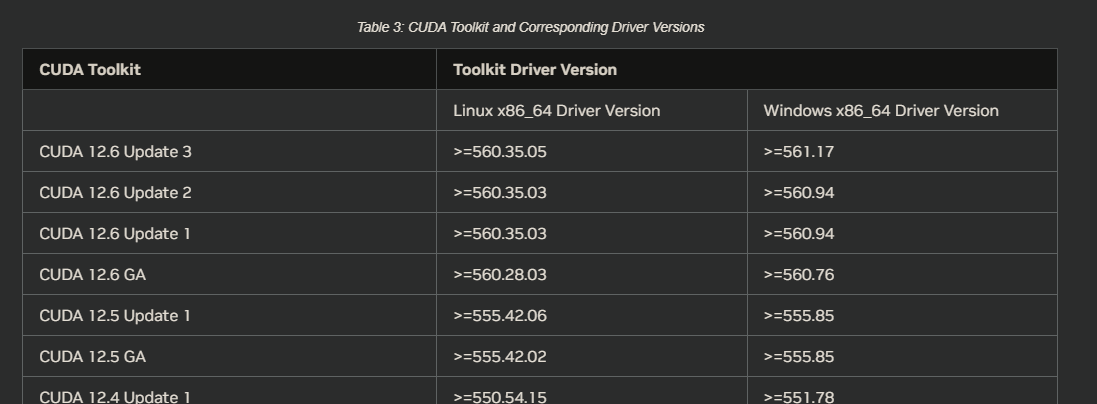Click Windows x86_64 Driver Version subheader

(881, 111)
